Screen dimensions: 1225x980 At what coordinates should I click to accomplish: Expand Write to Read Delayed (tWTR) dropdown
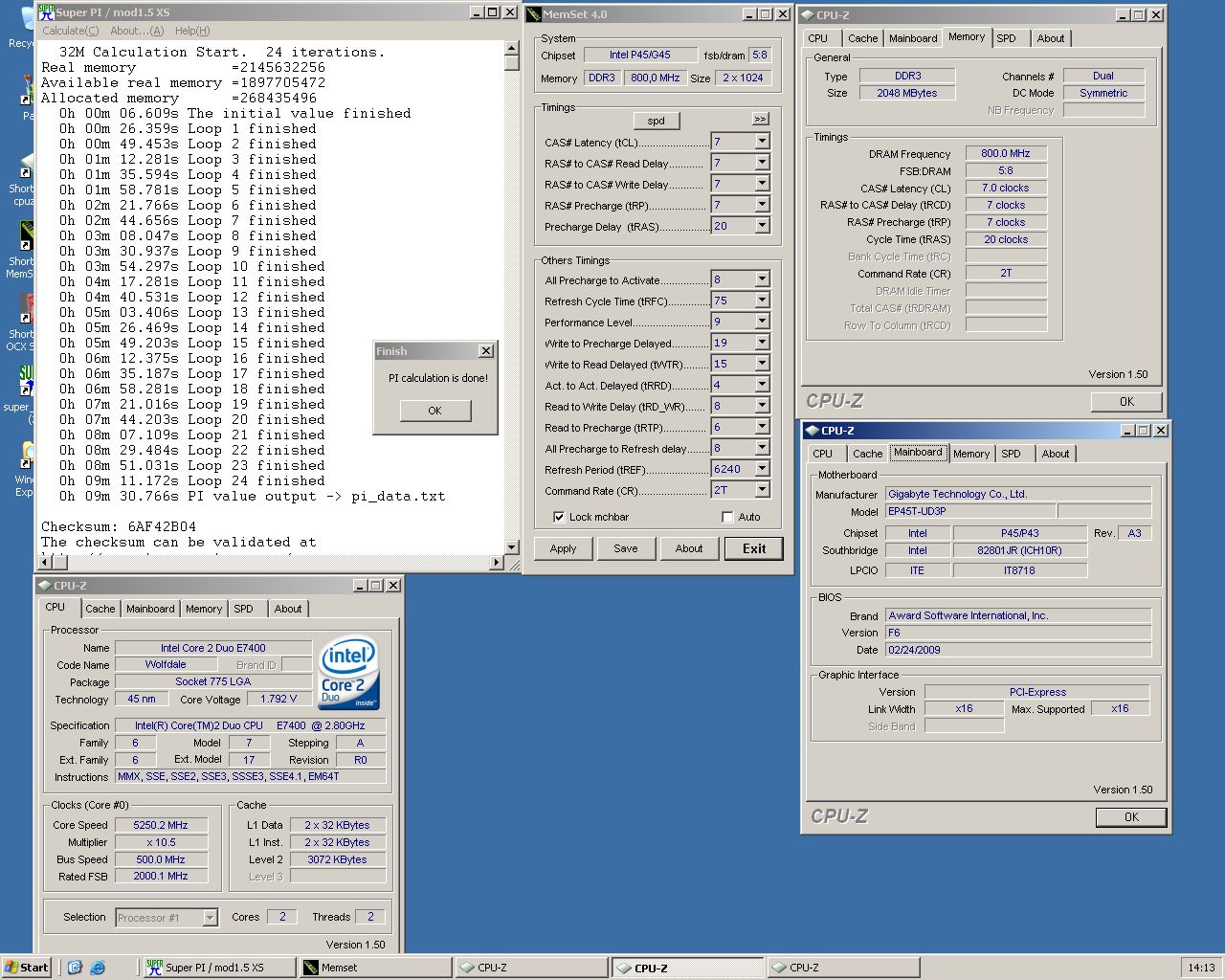[762, 364]
